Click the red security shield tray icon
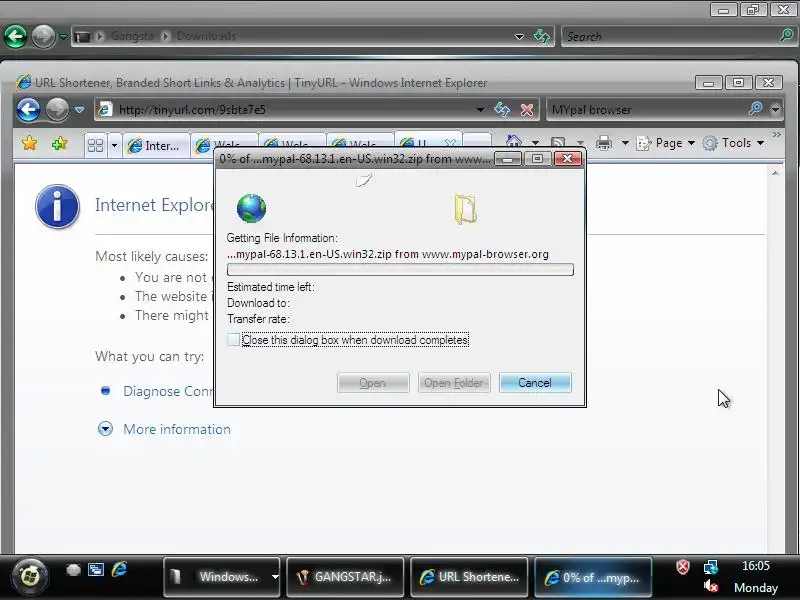 coord(683,567)
